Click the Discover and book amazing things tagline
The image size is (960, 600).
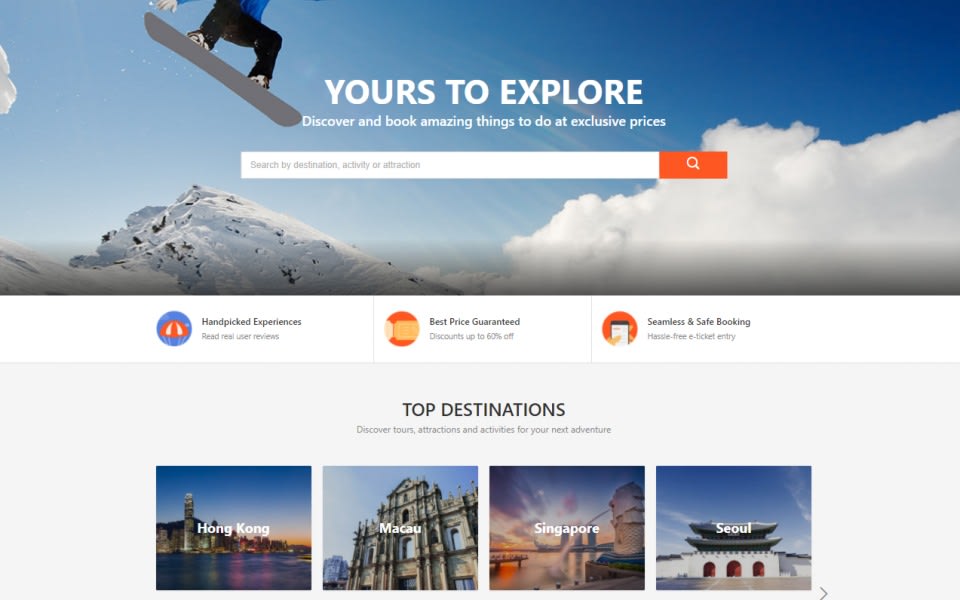tap(484, 121)
